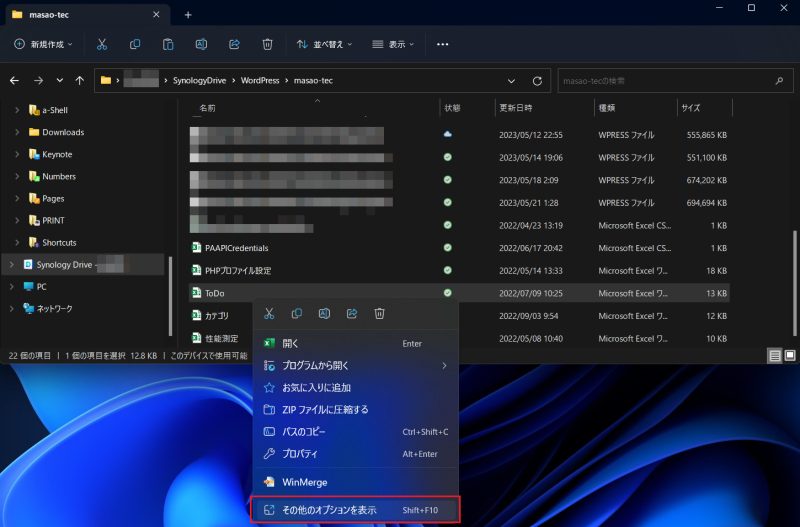
Task: Click the Share icon in the top toolbar
Action: (234, 44)
